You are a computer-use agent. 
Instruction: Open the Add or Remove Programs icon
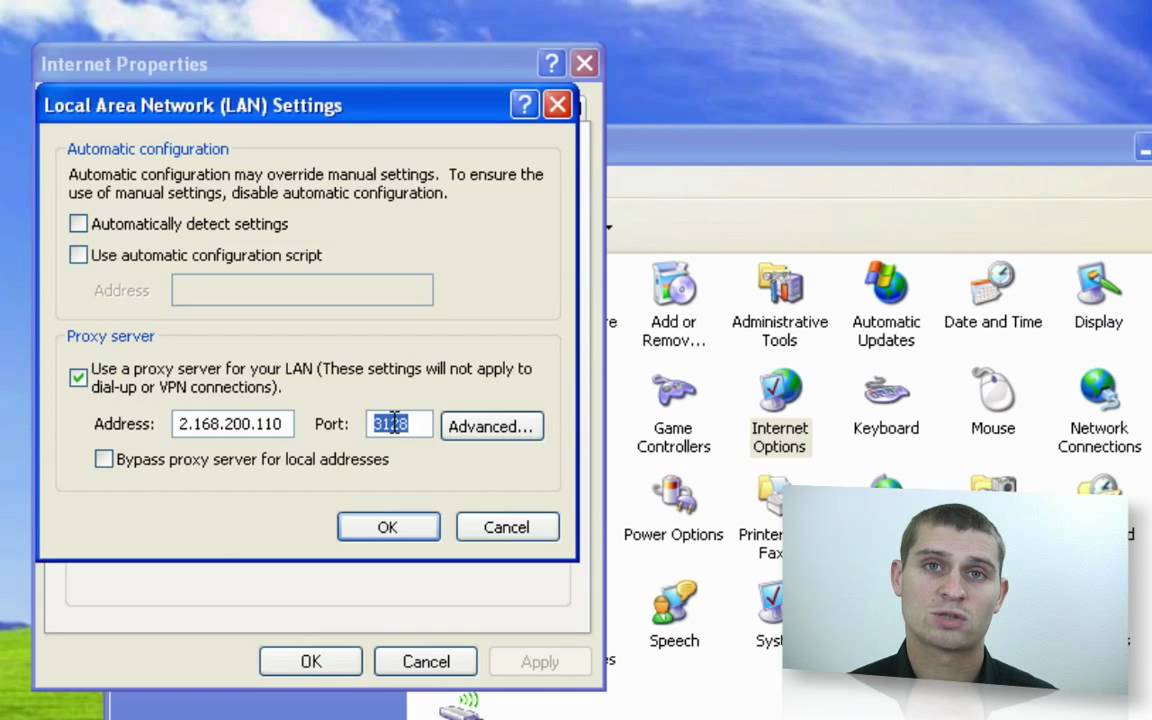674,304
